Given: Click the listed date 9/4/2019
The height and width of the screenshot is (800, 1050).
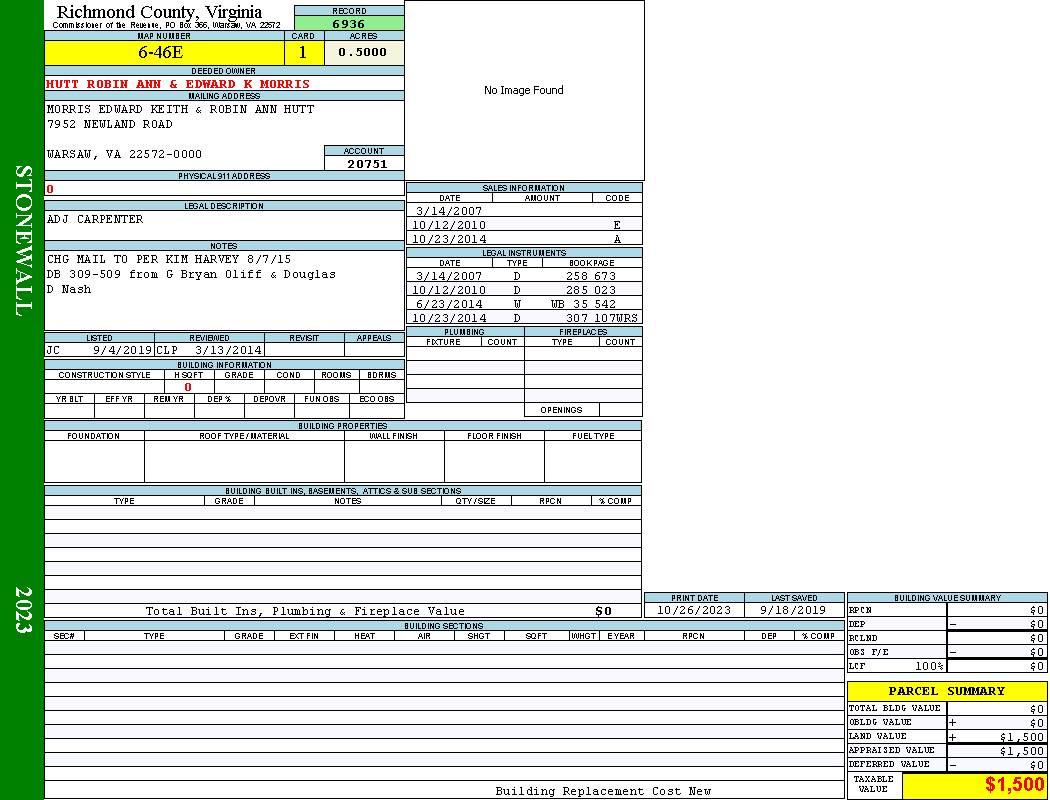Looking at the screenshot, I should [122, 350].
